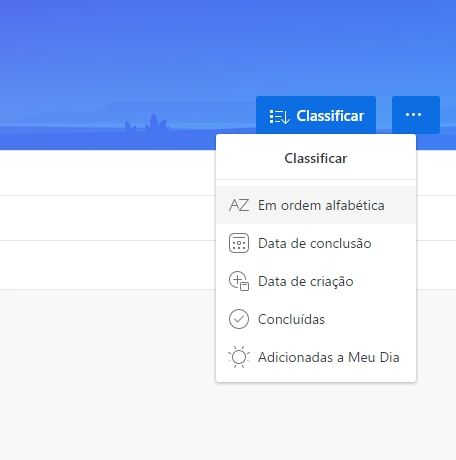
Task: Click the Classificar menu header text
Action: (x=316, y=158)
